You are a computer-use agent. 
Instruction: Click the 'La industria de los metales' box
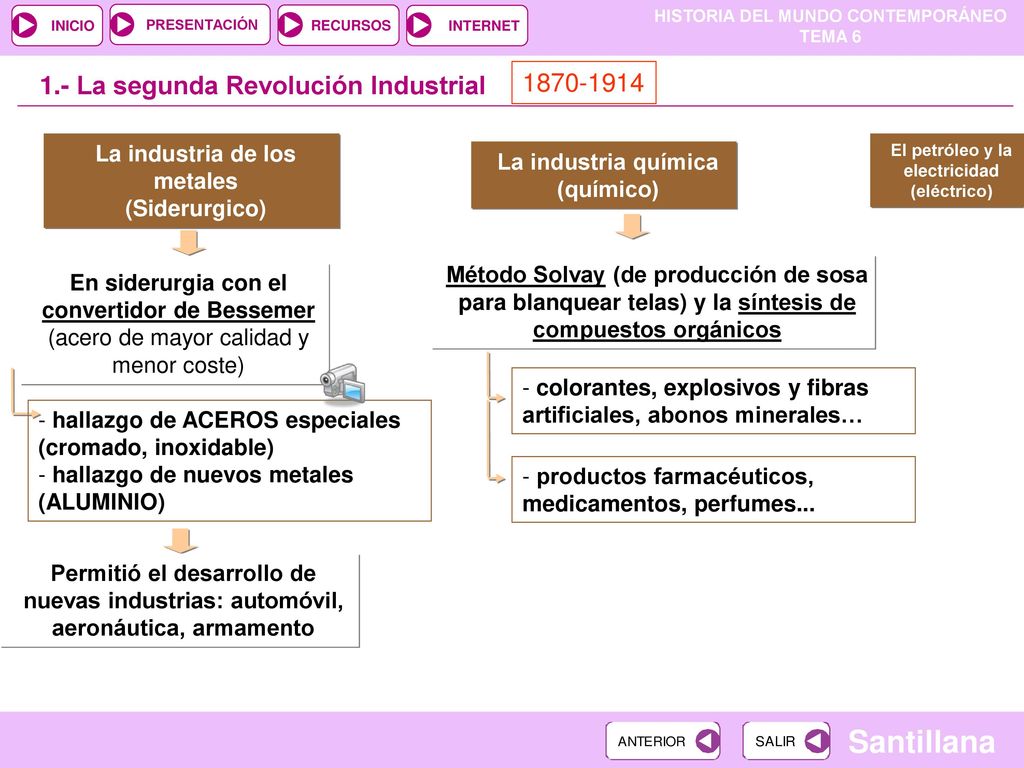point(192,182)
